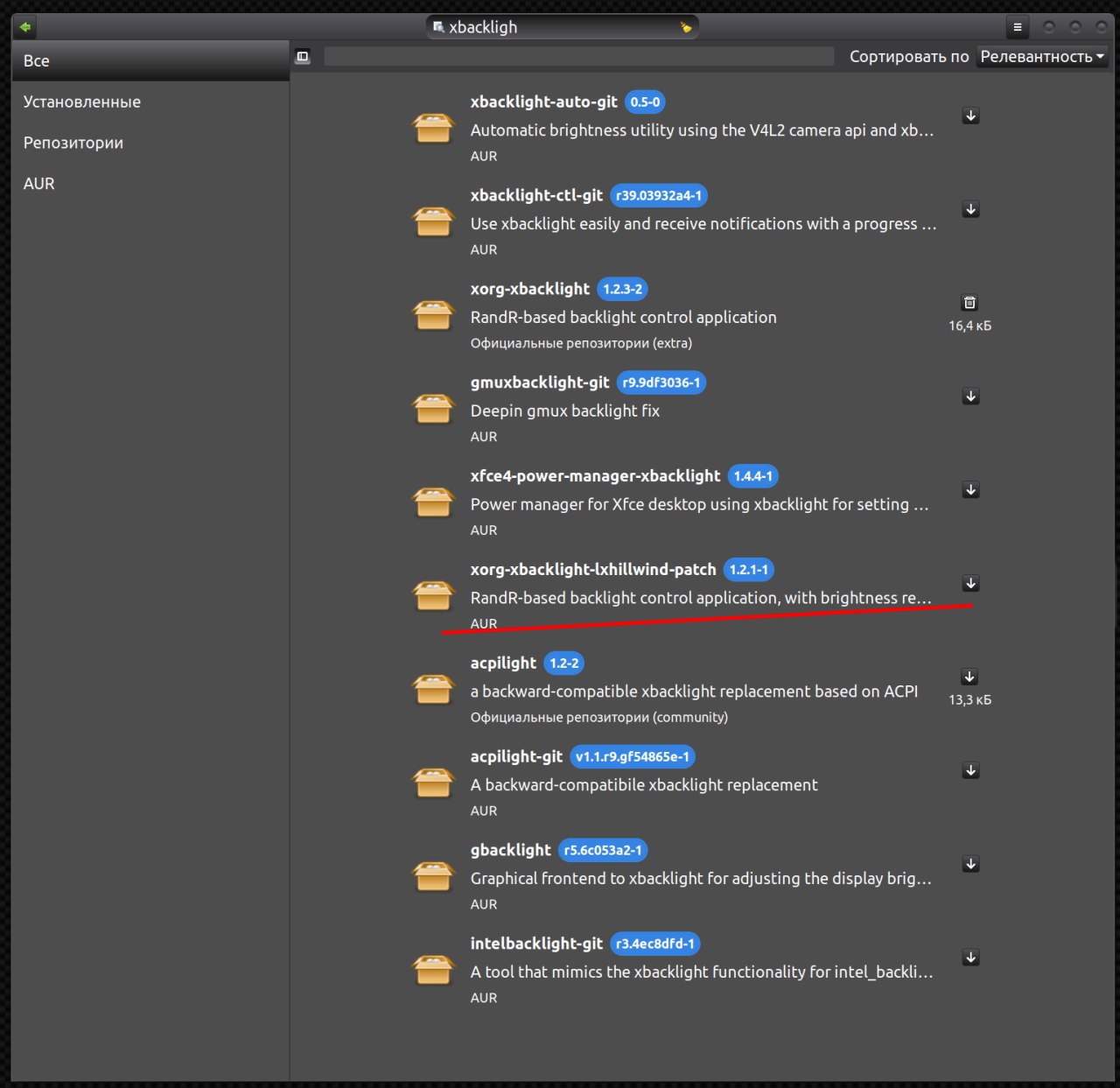Click 'Официальные репозитории (extra)' label
1120x1088 pixels.
click(x=581, y=343)
